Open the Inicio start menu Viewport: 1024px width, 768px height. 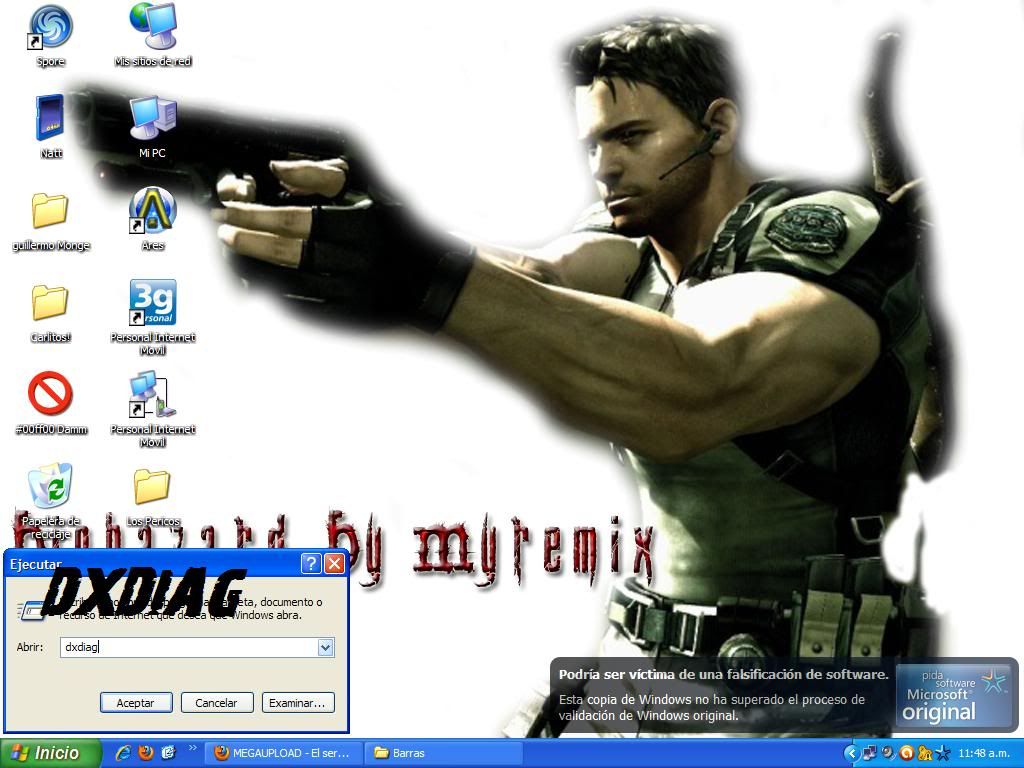click(50, 753)
